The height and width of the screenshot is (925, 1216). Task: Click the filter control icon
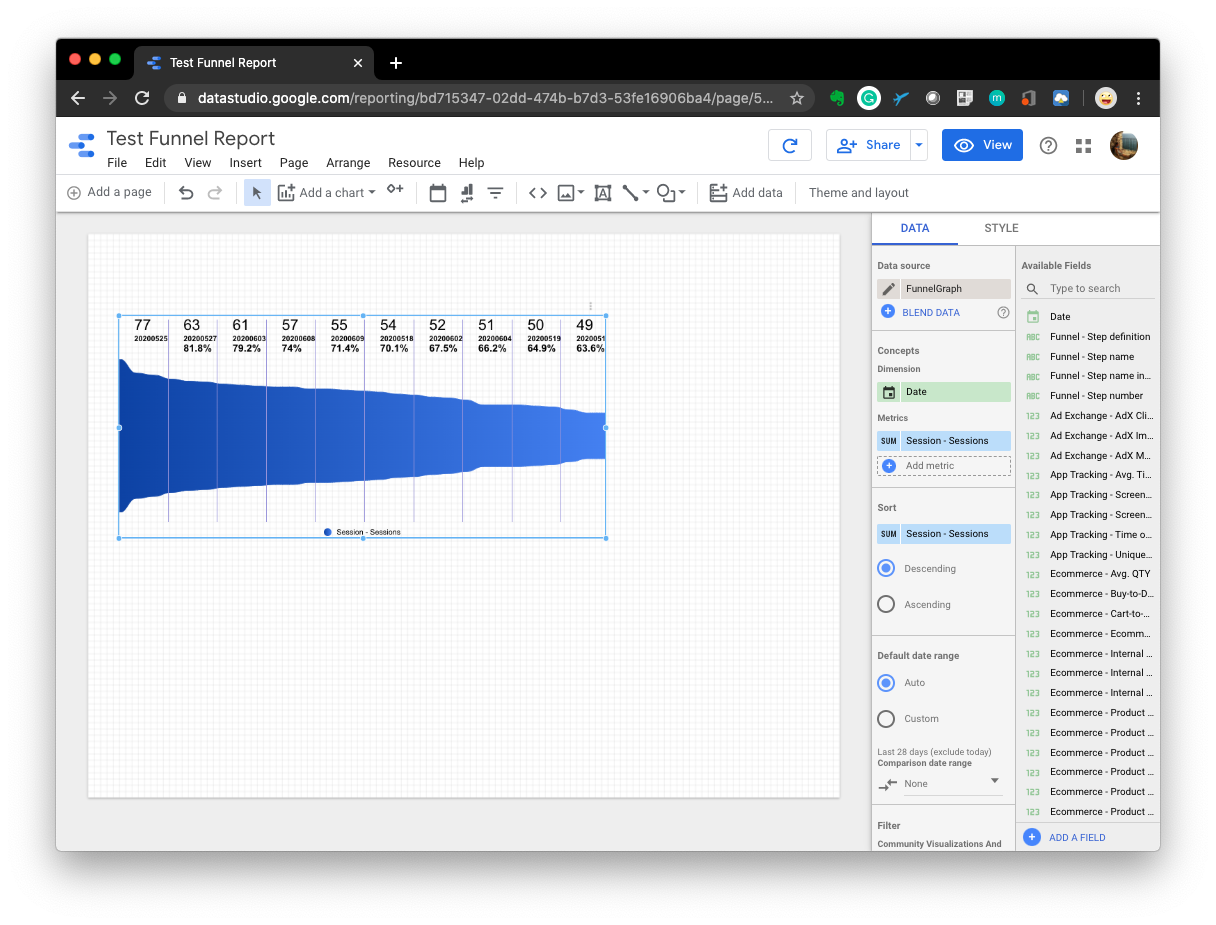[495, 192]
